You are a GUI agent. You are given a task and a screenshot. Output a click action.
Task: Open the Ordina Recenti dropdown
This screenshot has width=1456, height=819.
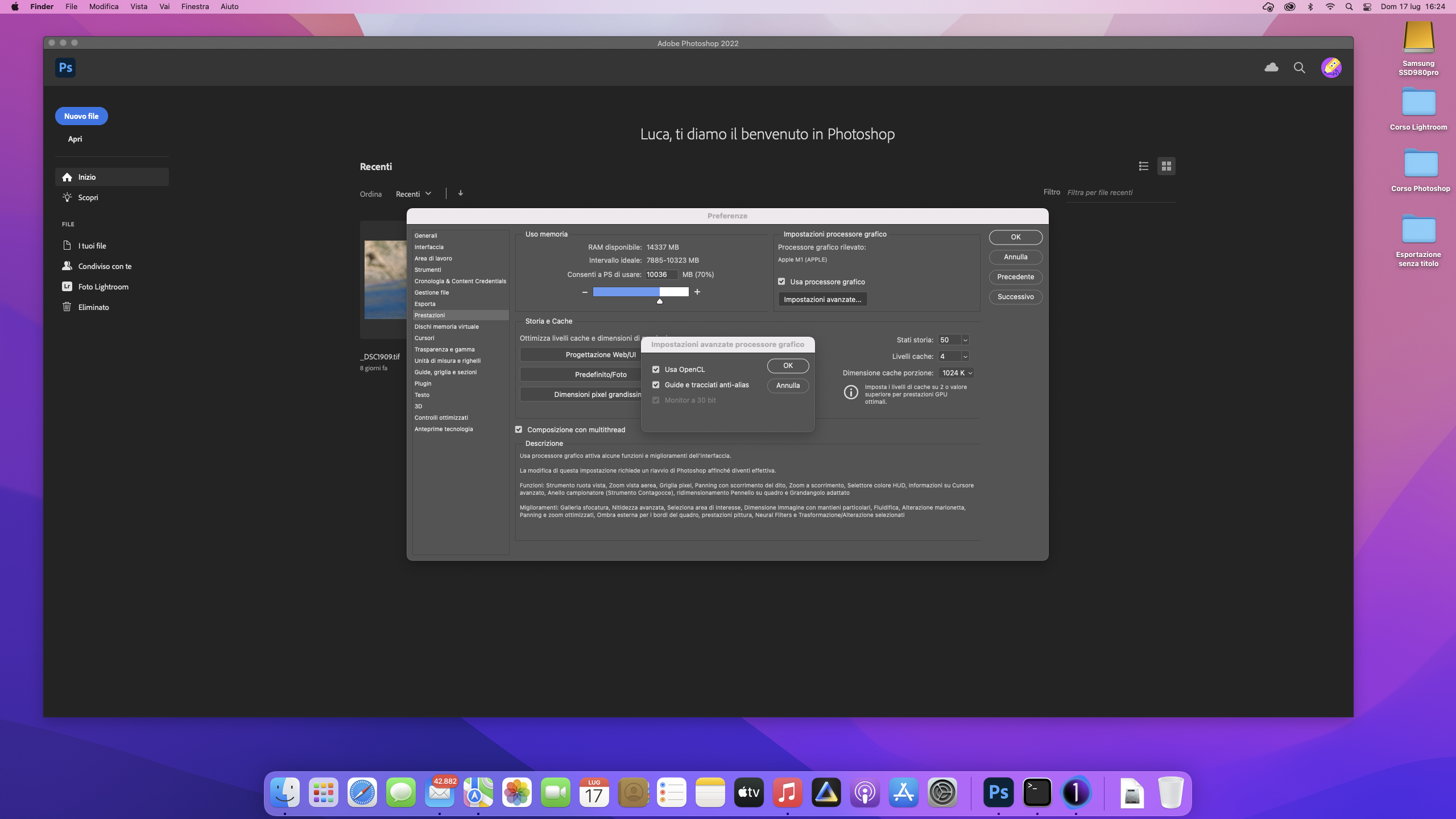[x=413, y=194]
